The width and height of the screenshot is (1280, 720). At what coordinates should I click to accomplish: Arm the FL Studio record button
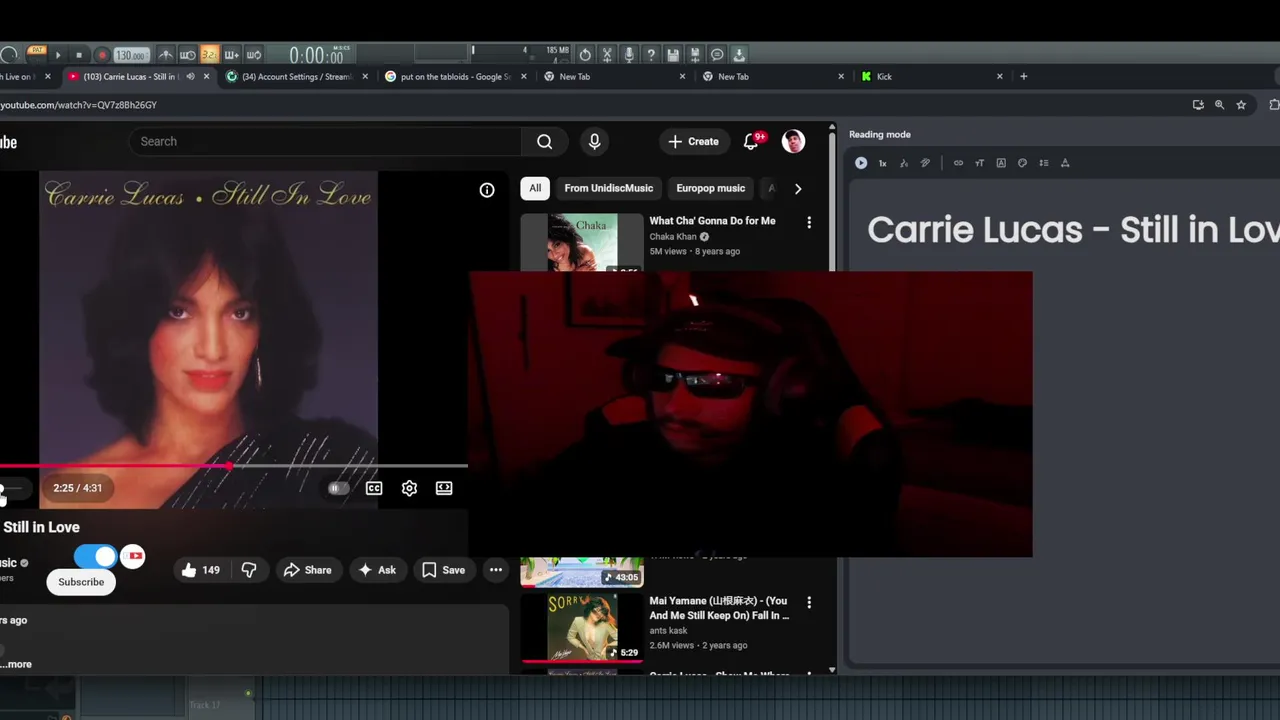click(x=102, y=55)
